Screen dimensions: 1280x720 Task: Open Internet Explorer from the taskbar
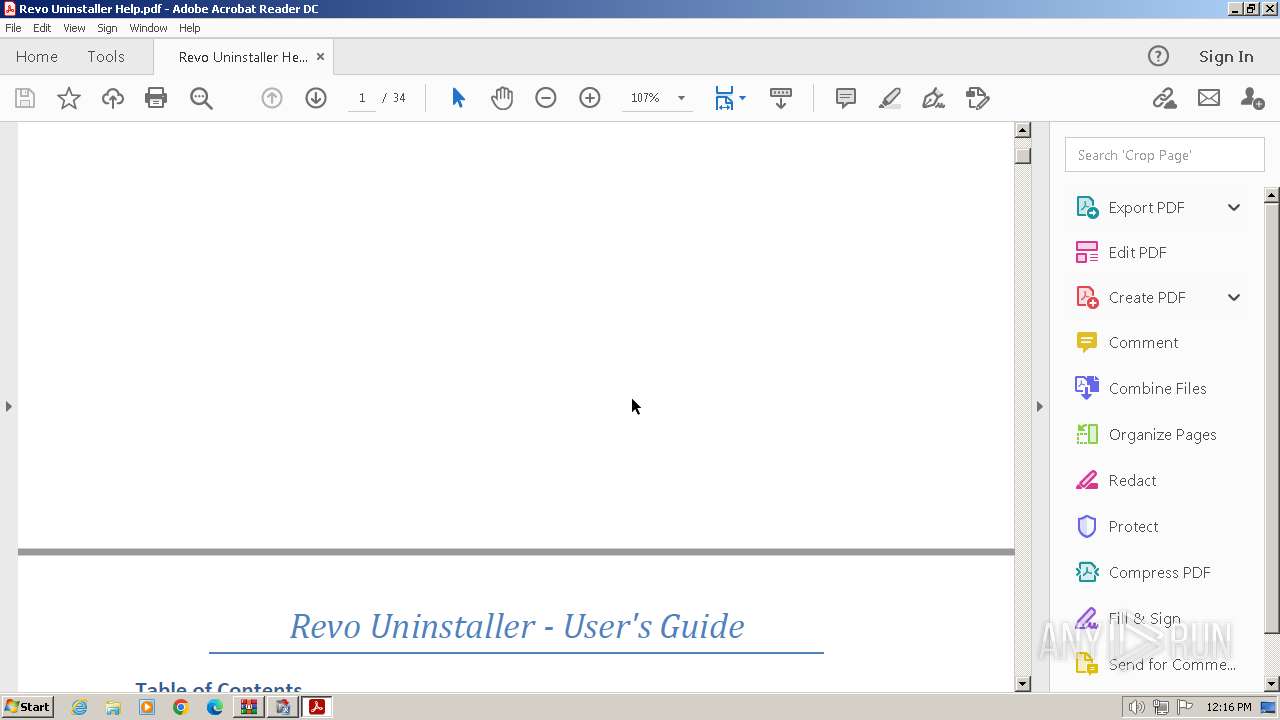[79, 707]
